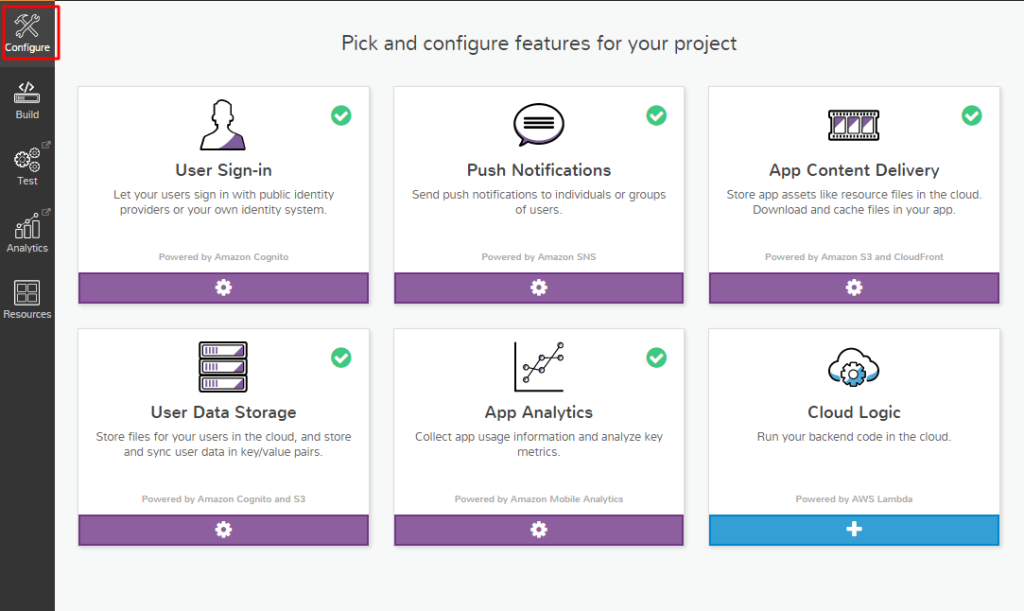
Task: Open the Configure section in sidebar
Action: pyautogui.click(x=27, y=31)
